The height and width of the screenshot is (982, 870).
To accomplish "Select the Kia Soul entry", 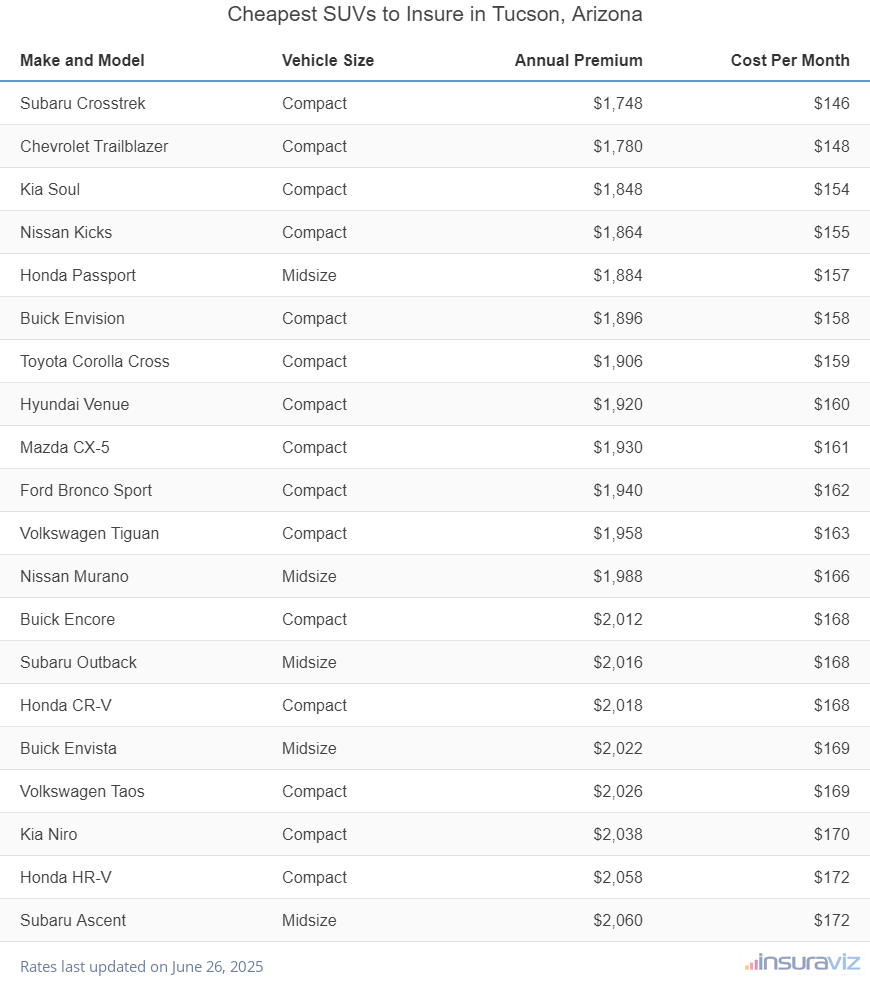I will [50, 189].
